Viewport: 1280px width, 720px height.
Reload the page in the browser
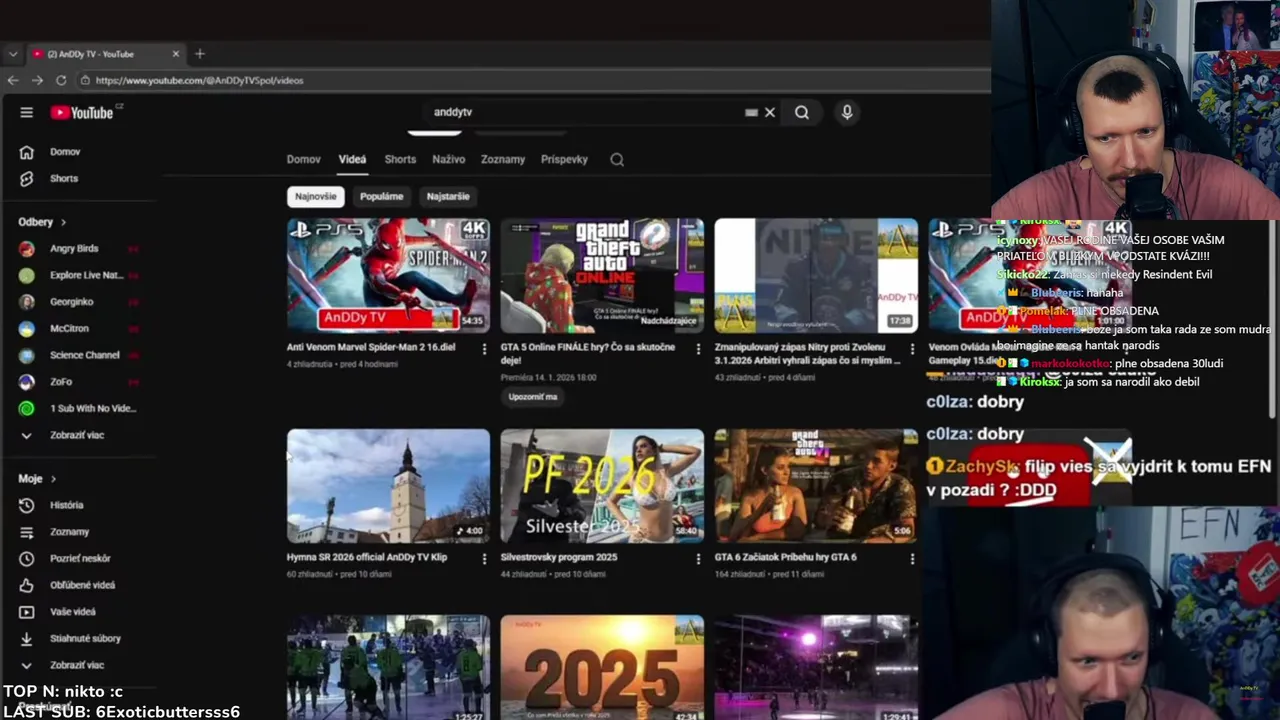[61, 80]
